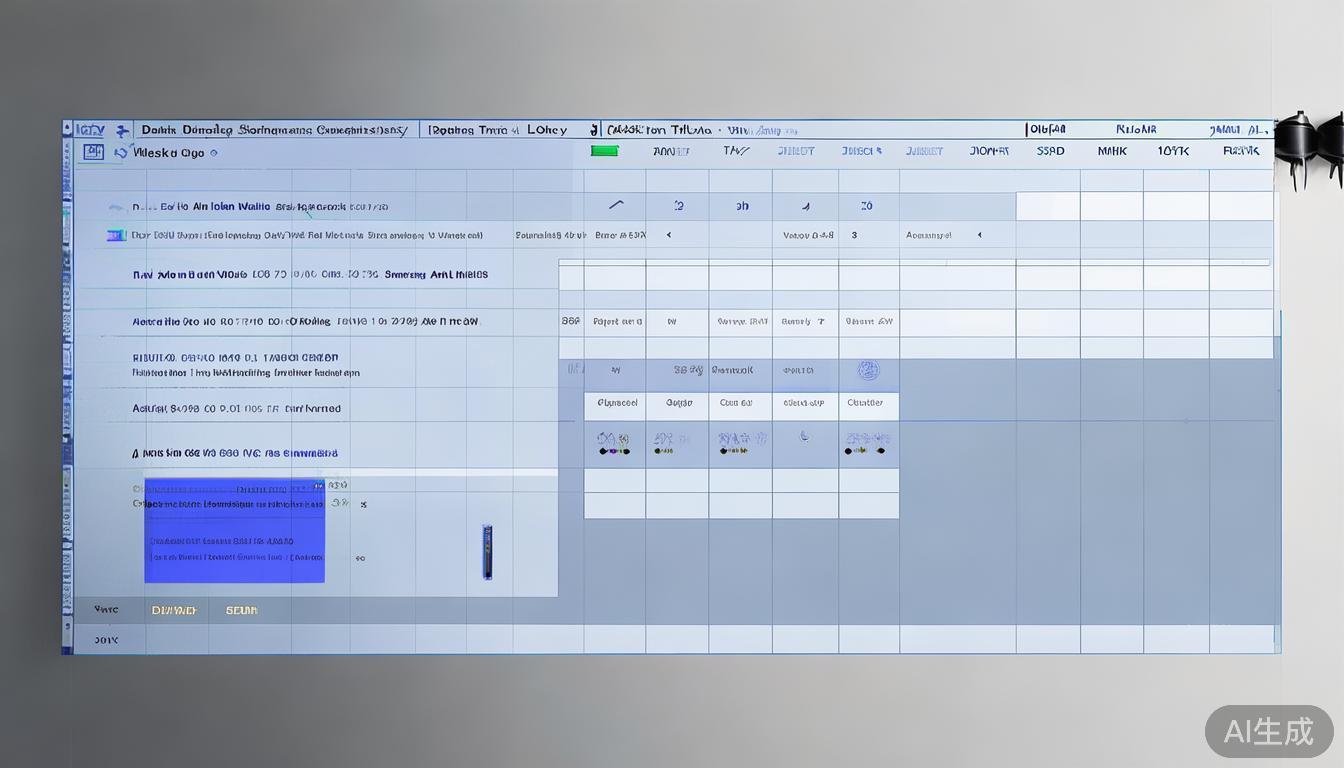The width and height of the screenshot is (1344, 768).
Task: Click the square icon left of Vlesku Ogo
Action: [x=93, y=152]
